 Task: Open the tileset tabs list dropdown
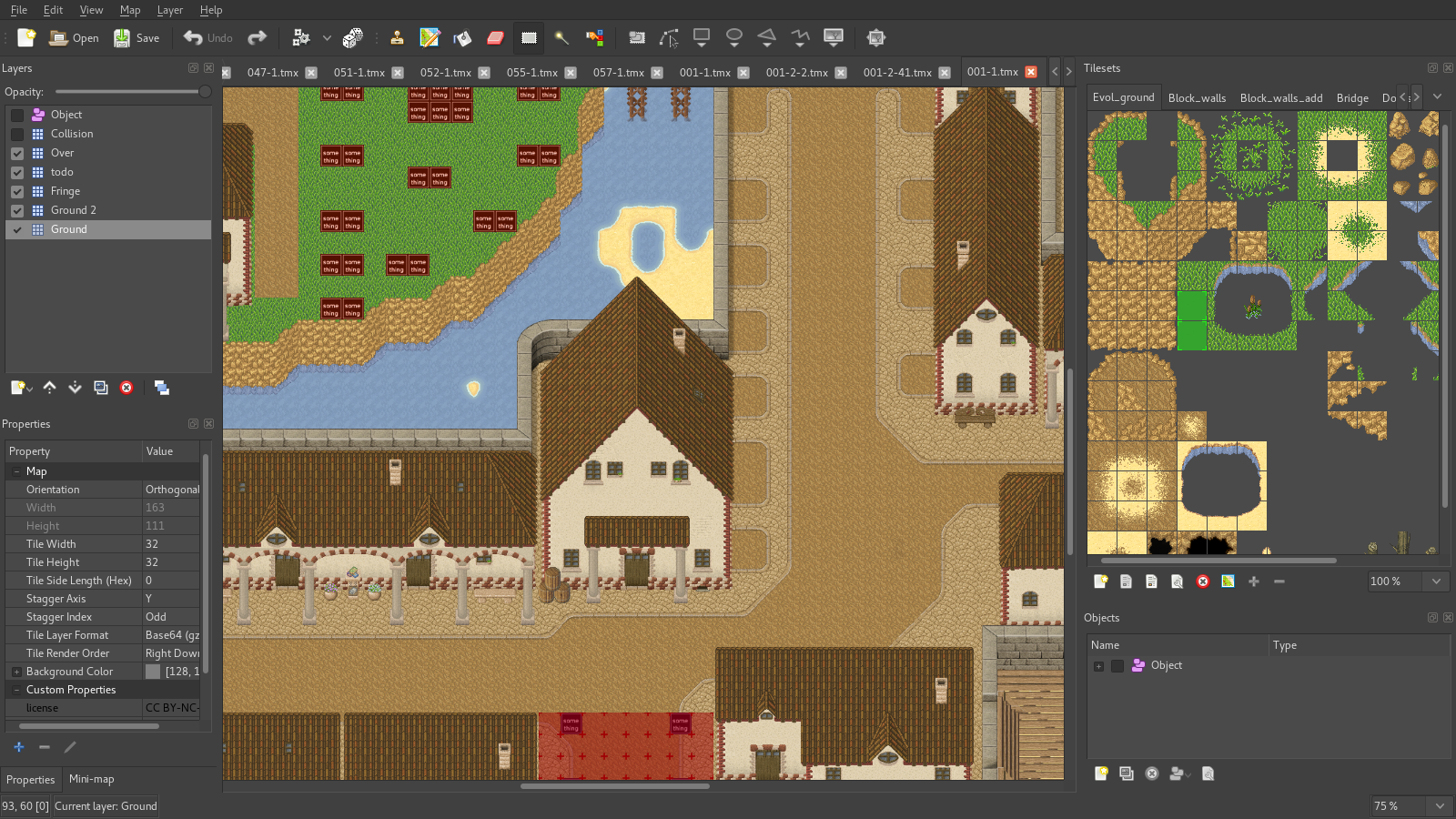1437,96
